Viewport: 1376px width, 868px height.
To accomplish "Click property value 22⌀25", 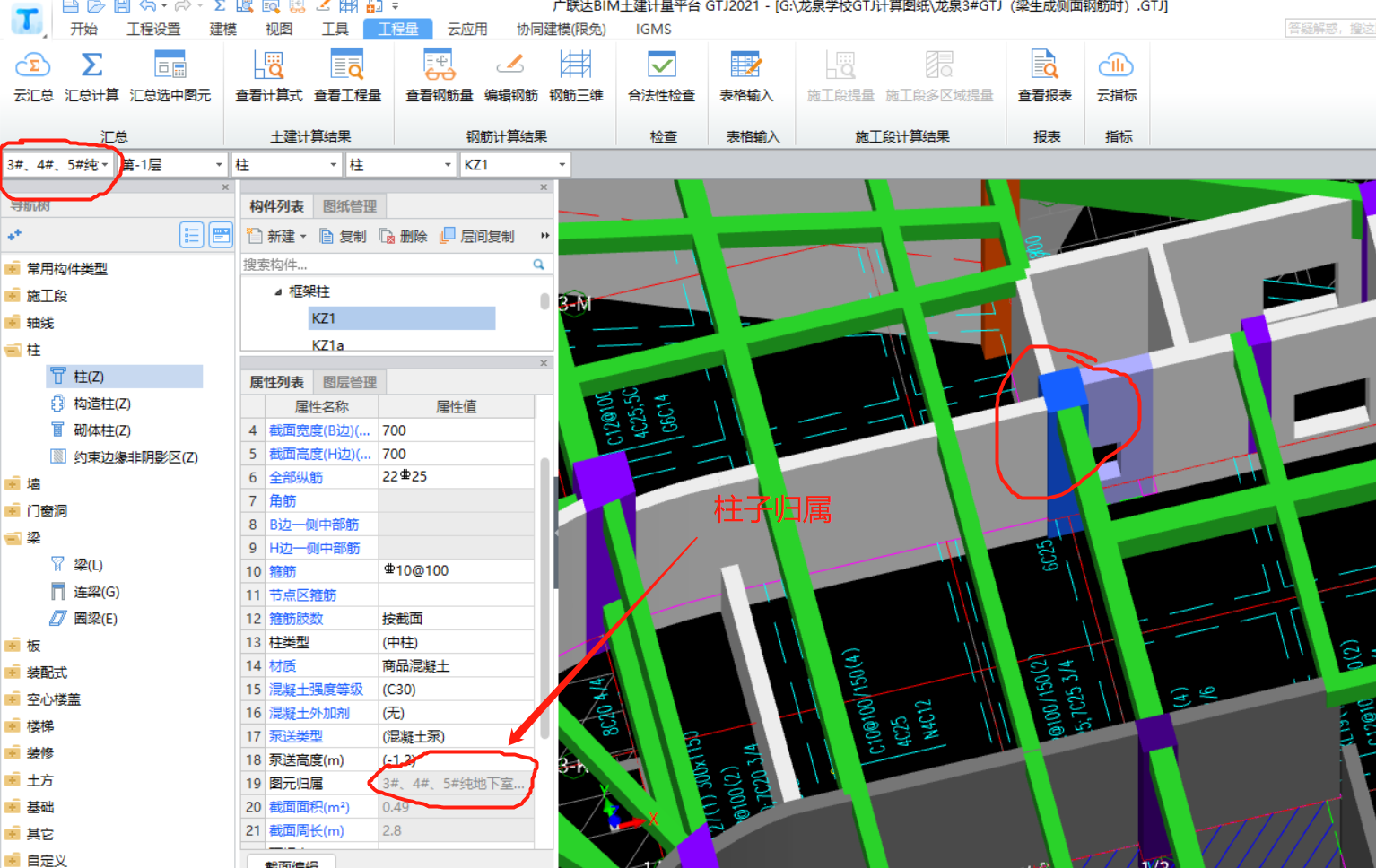I will tap(405, 477).
